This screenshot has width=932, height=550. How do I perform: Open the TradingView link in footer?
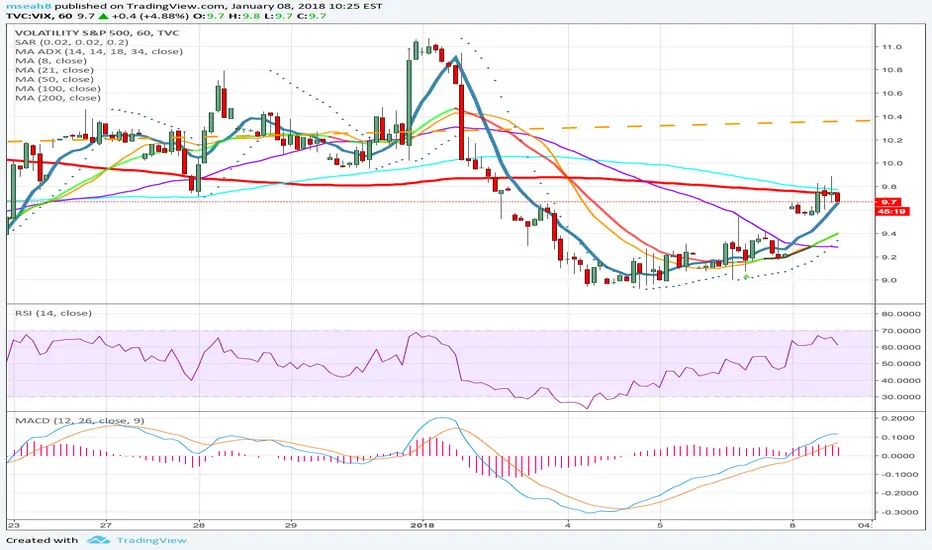coord(152,540)
